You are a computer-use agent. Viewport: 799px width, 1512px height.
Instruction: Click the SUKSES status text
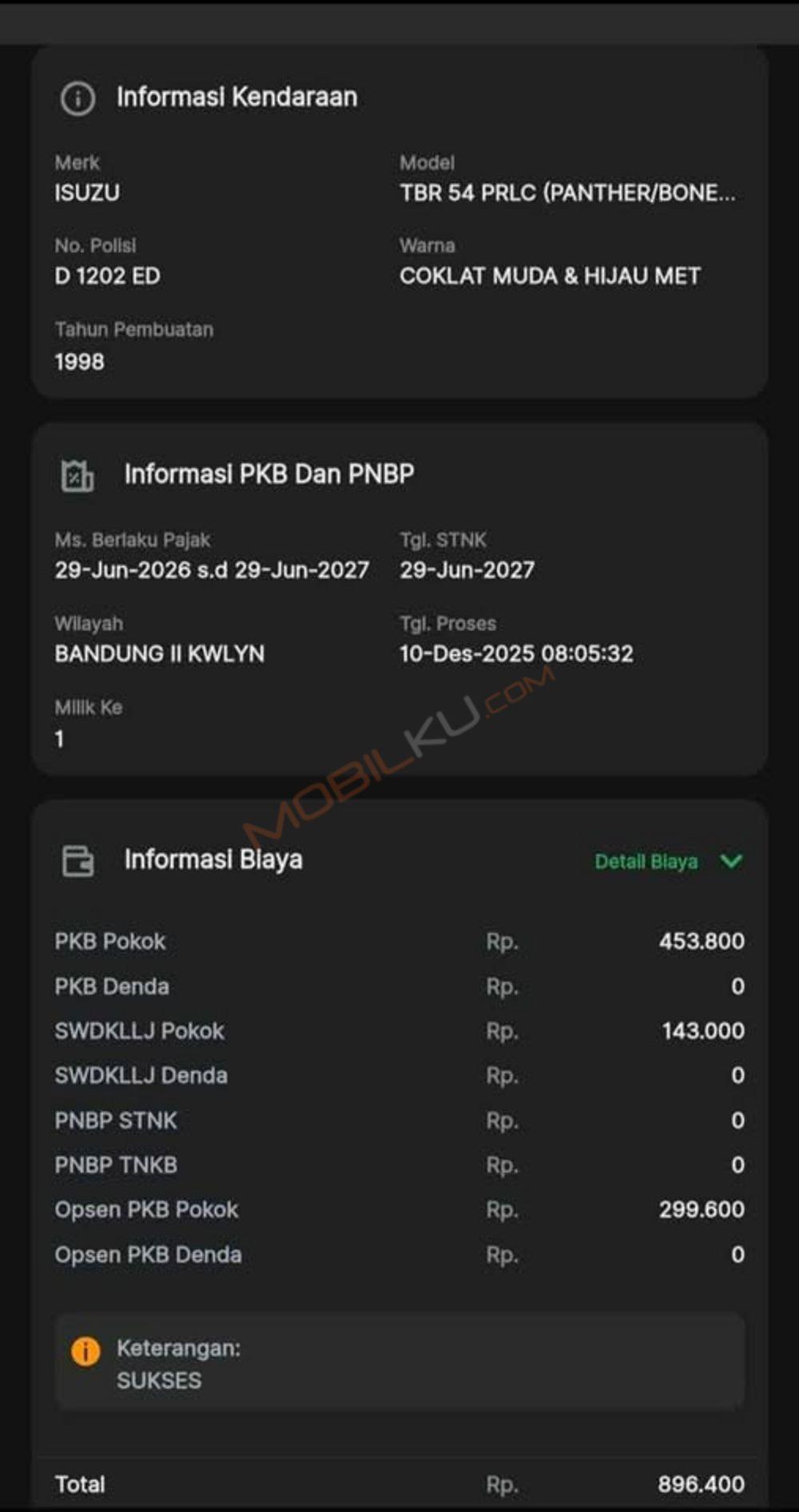tap(159, 1381)
